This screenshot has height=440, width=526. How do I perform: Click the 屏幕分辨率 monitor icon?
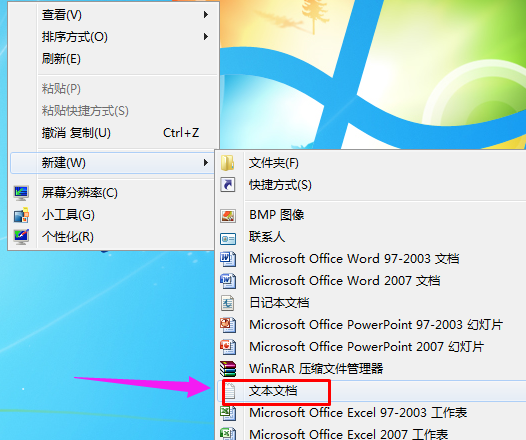pyautogui.click(x=21, y=193)
